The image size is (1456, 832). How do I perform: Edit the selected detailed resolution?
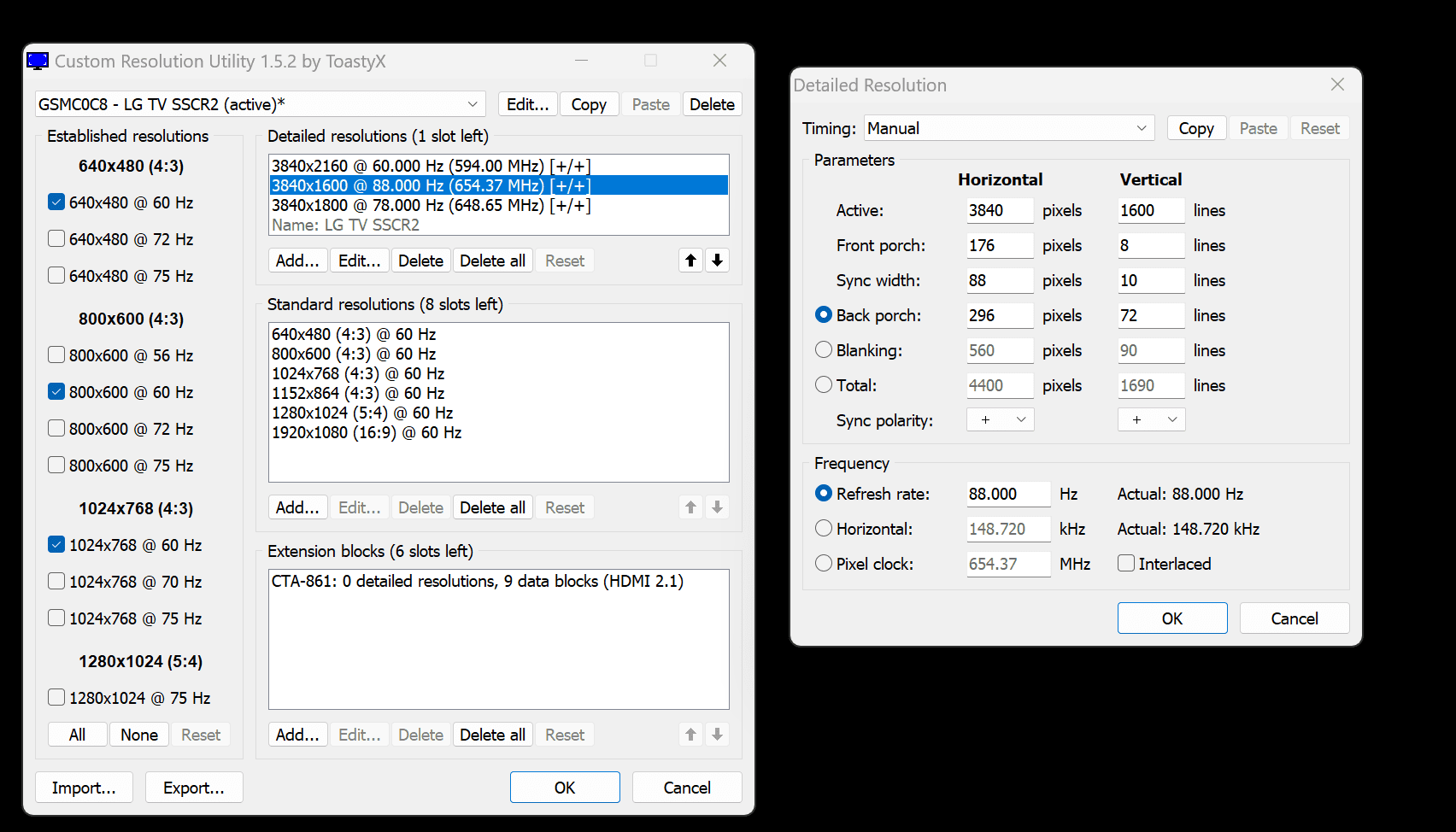(x=360, y=261)
